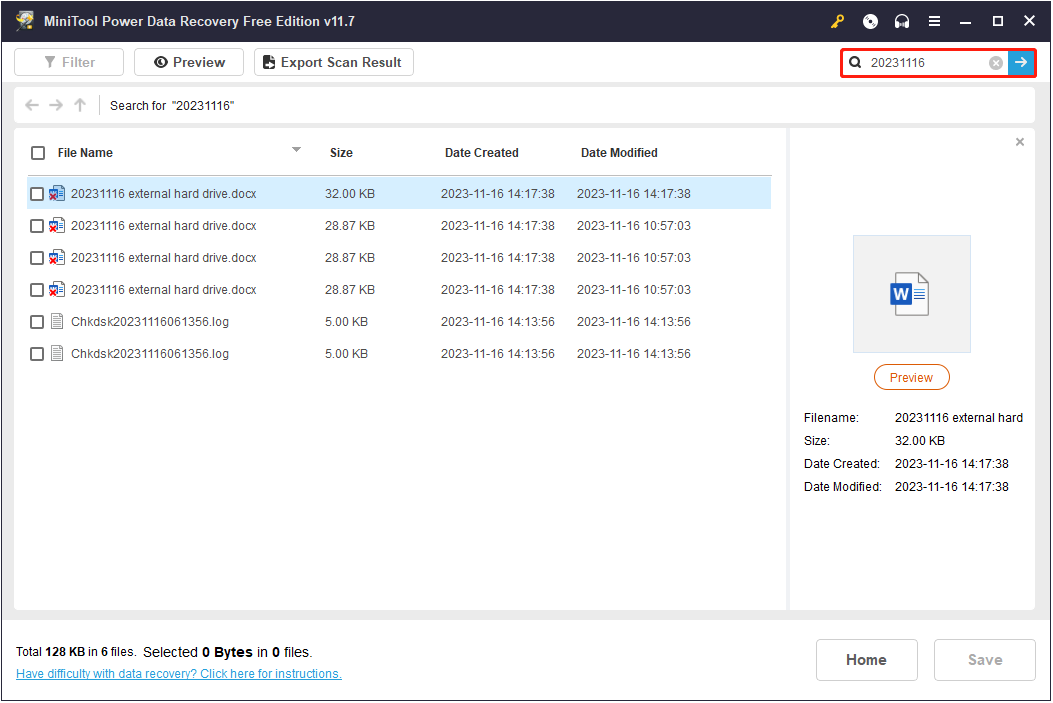Go back with the left arrow
This screenshot has height=703, width=1053.
pos(32,105)
